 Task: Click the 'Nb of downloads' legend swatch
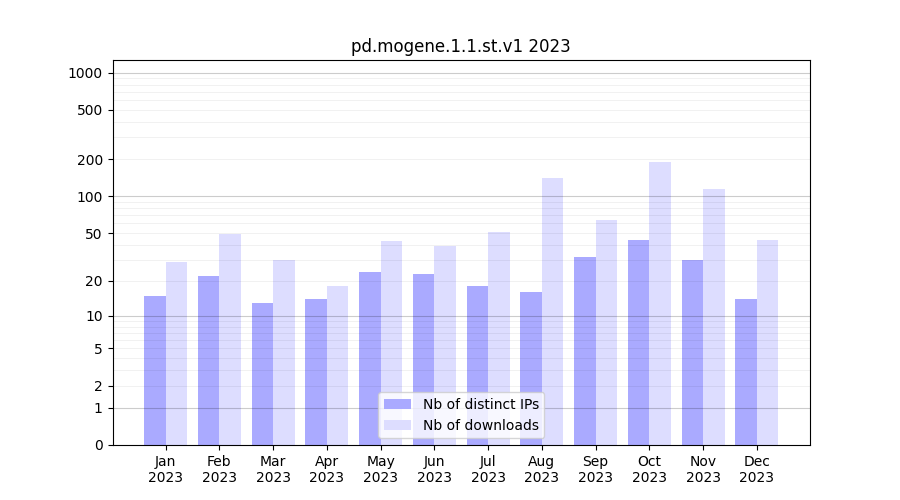point(397,425)
